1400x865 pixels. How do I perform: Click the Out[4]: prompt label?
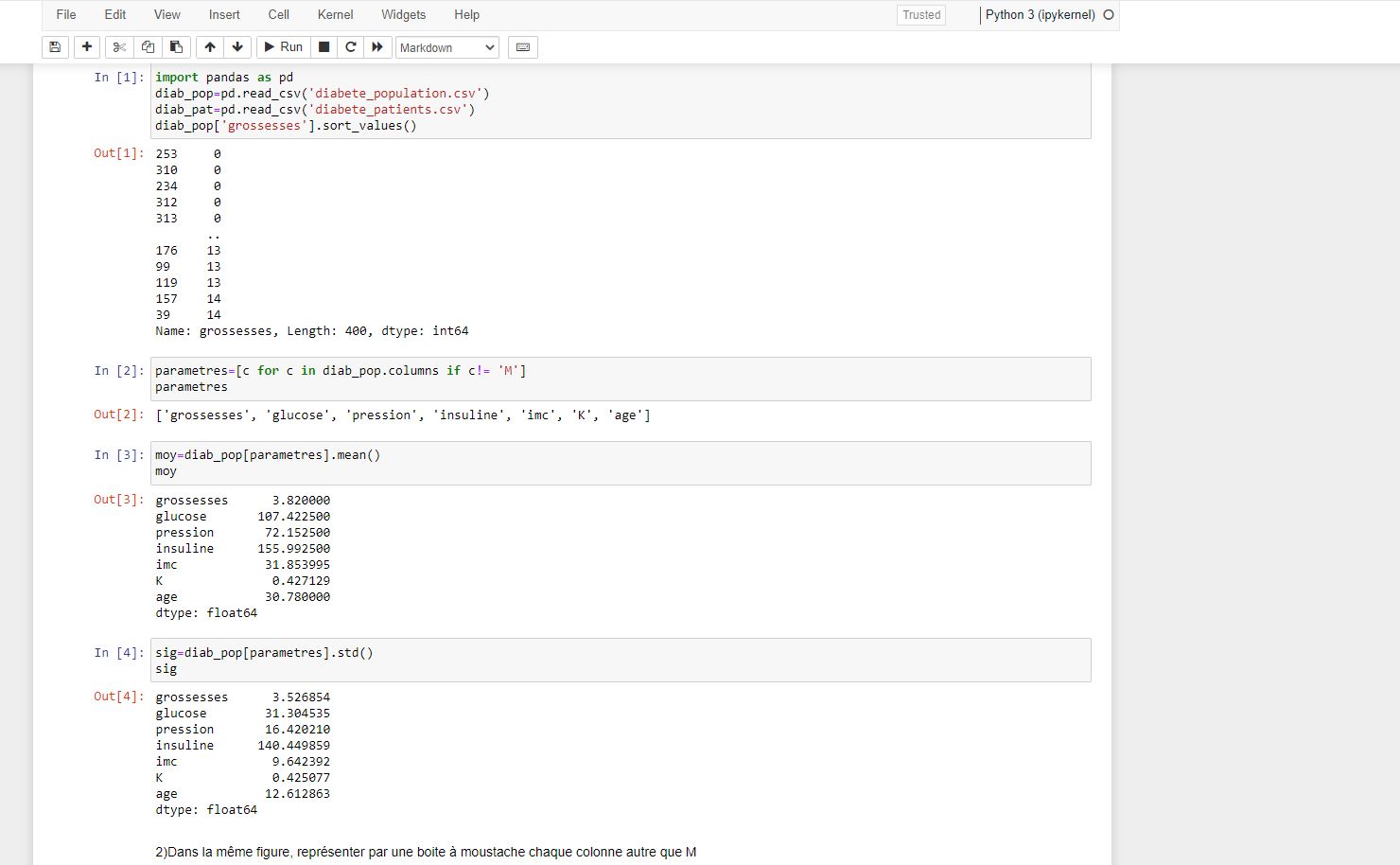pyautogui.click(x=118, y=697)
